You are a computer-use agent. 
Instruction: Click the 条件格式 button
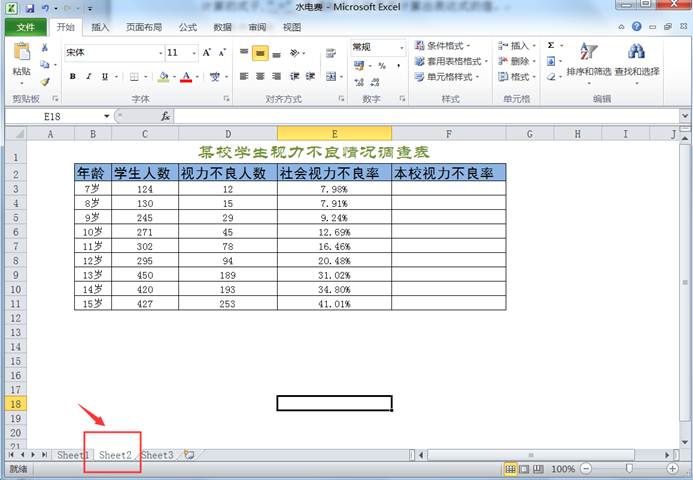(446, 46)
